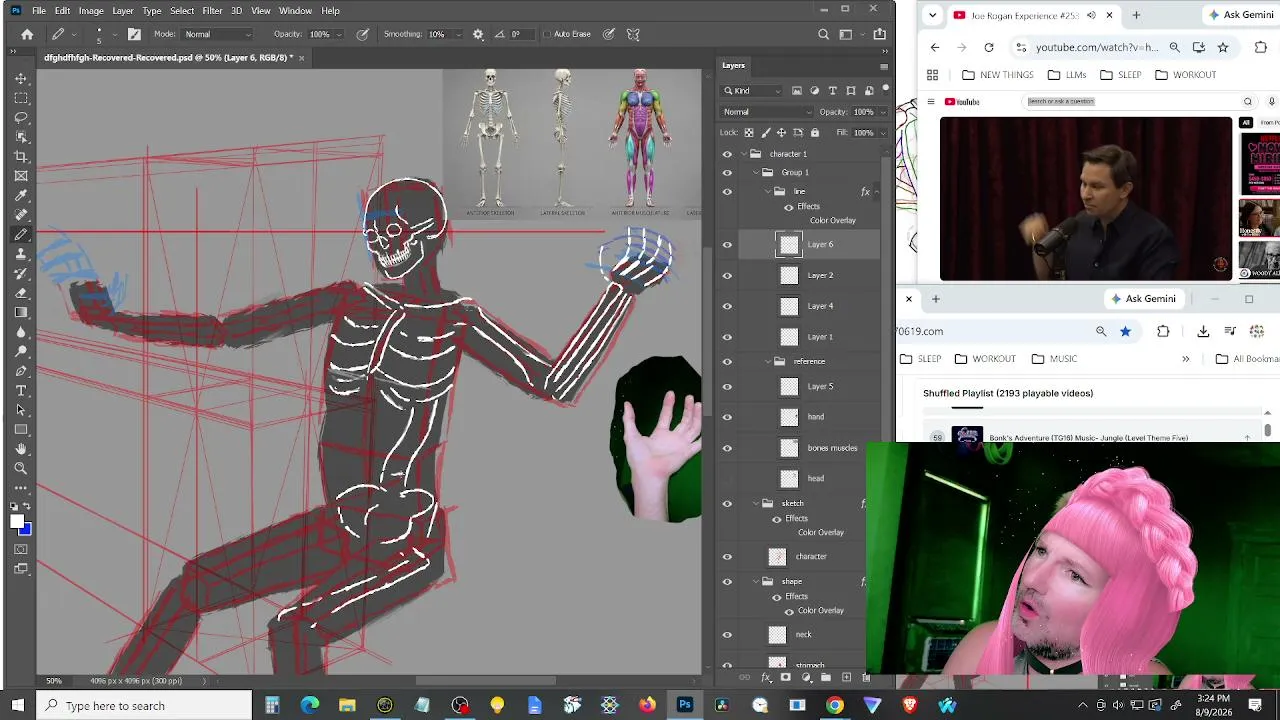Click the background color swatch
Screen dimensions: 1280x720
coord(26,530)
